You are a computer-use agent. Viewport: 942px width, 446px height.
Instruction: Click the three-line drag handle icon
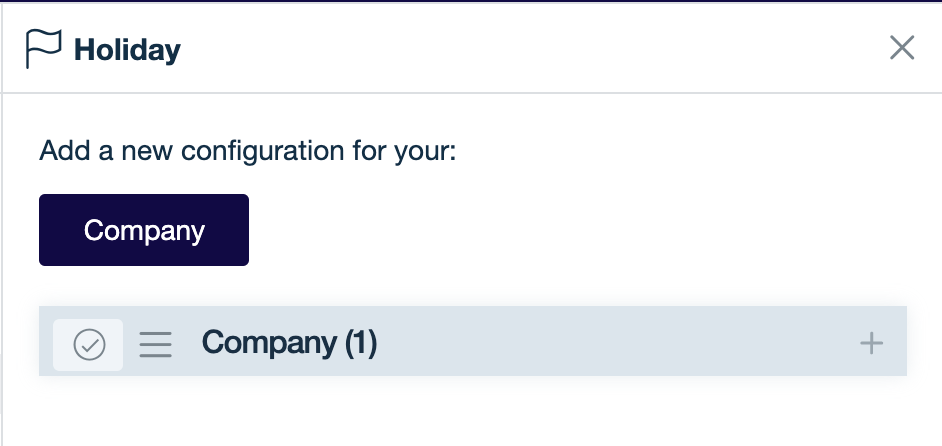[155, 345]
